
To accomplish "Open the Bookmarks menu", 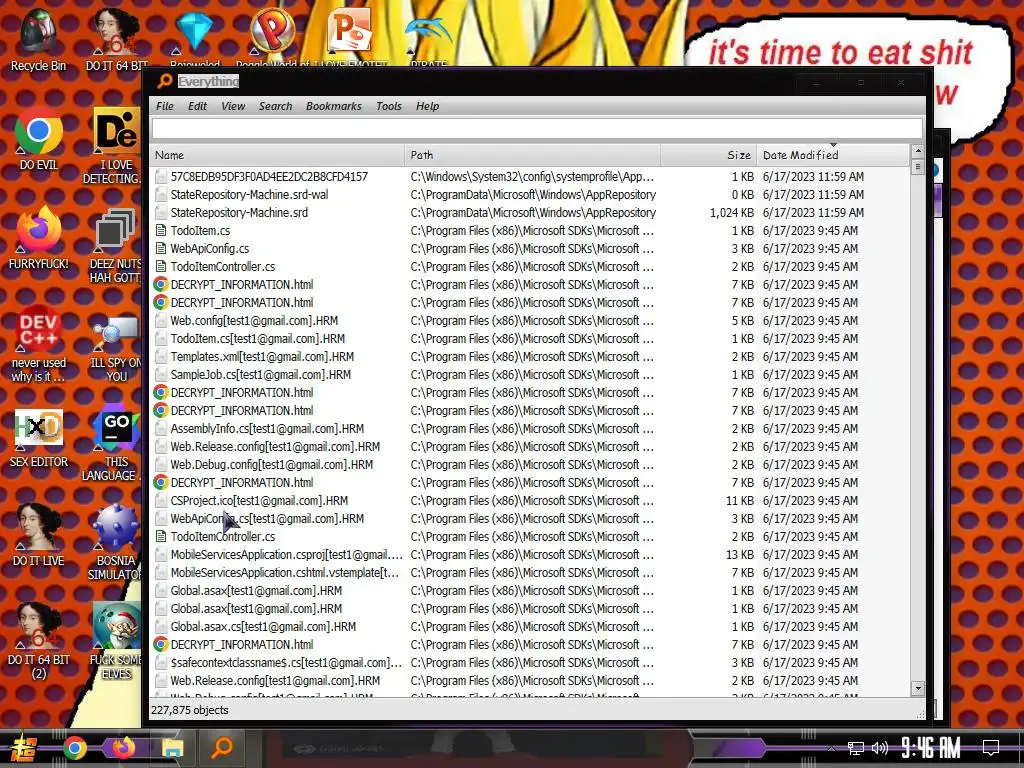I will click(334, 106).
